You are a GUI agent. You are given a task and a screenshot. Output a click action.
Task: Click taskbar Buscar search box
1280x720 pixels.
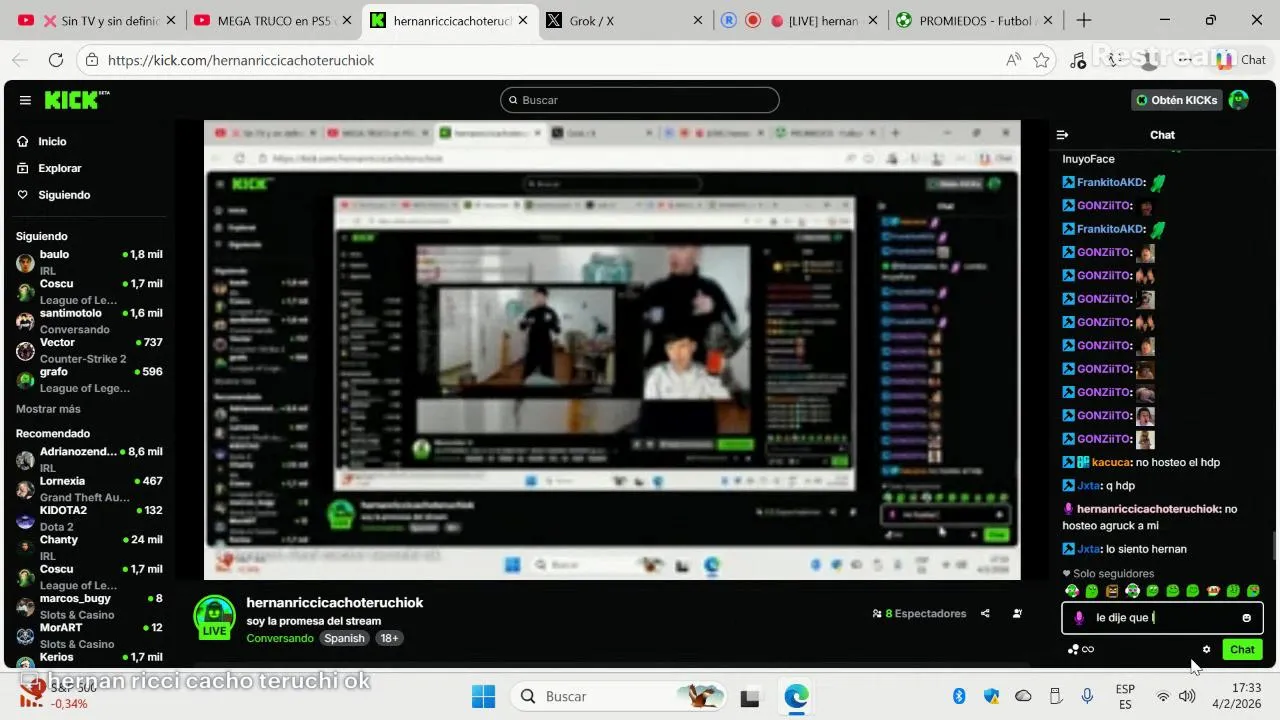click(x=618, y=696)
